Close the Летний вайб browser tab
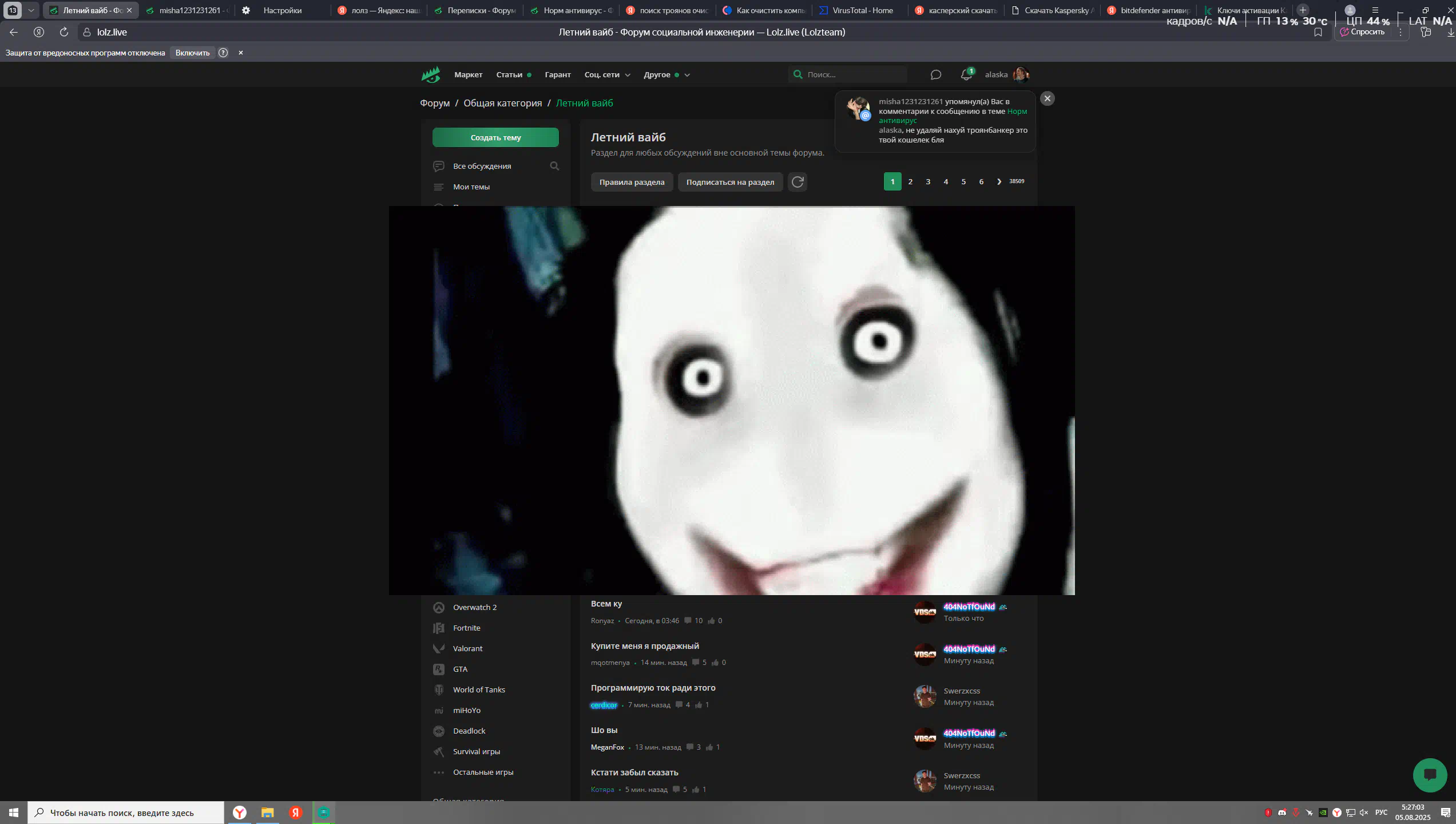 pyautogui.click(x=129, y=10)
